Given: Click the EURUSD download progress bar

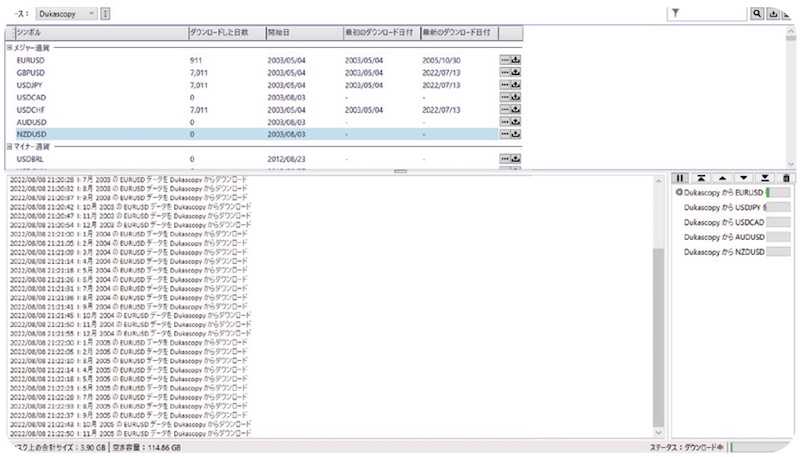Looking at the screenshot, I should [x=778, y=192].
